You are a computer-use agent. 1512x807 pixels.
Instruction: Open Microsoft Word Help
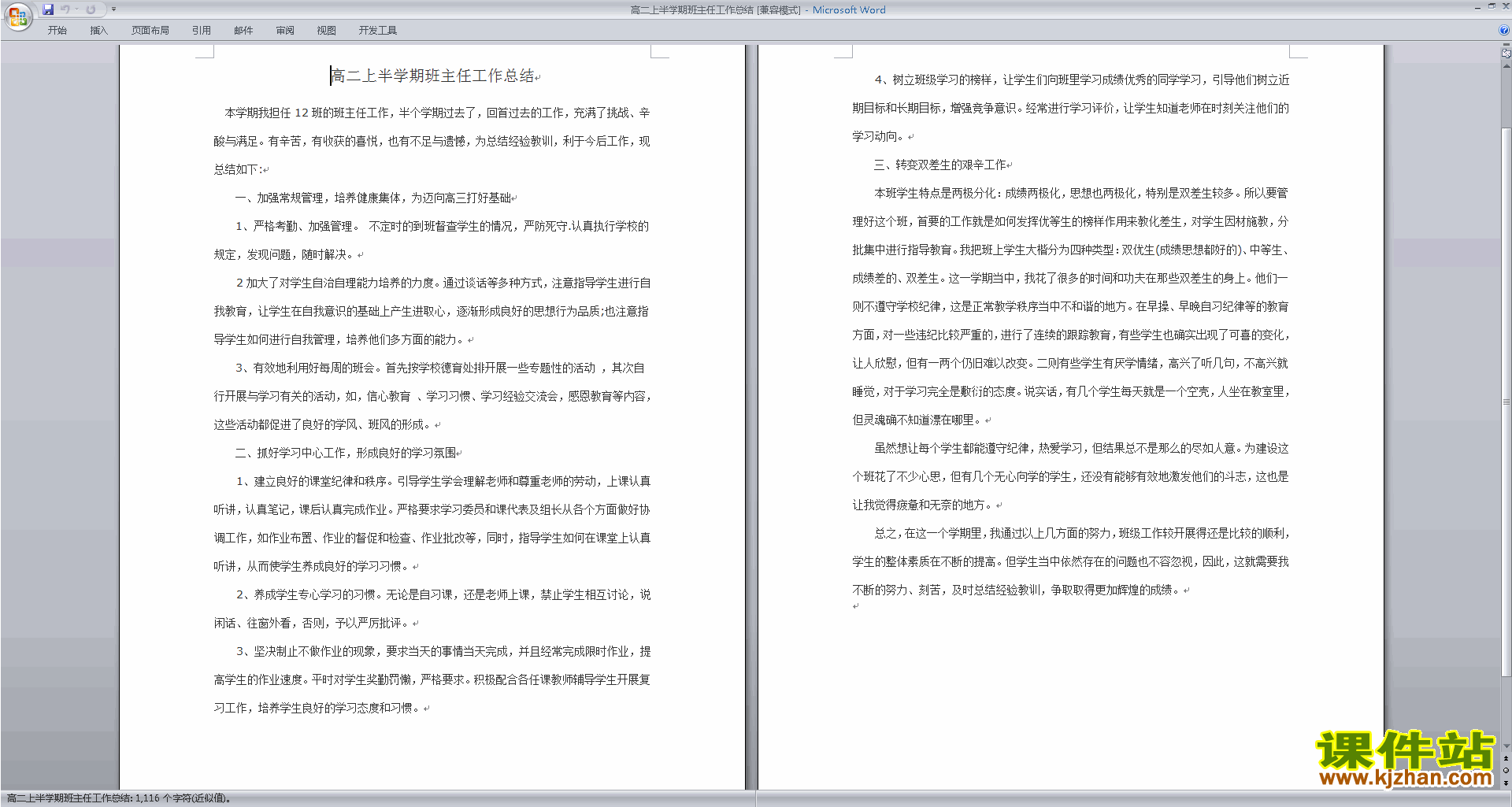tap(1504, 31)
